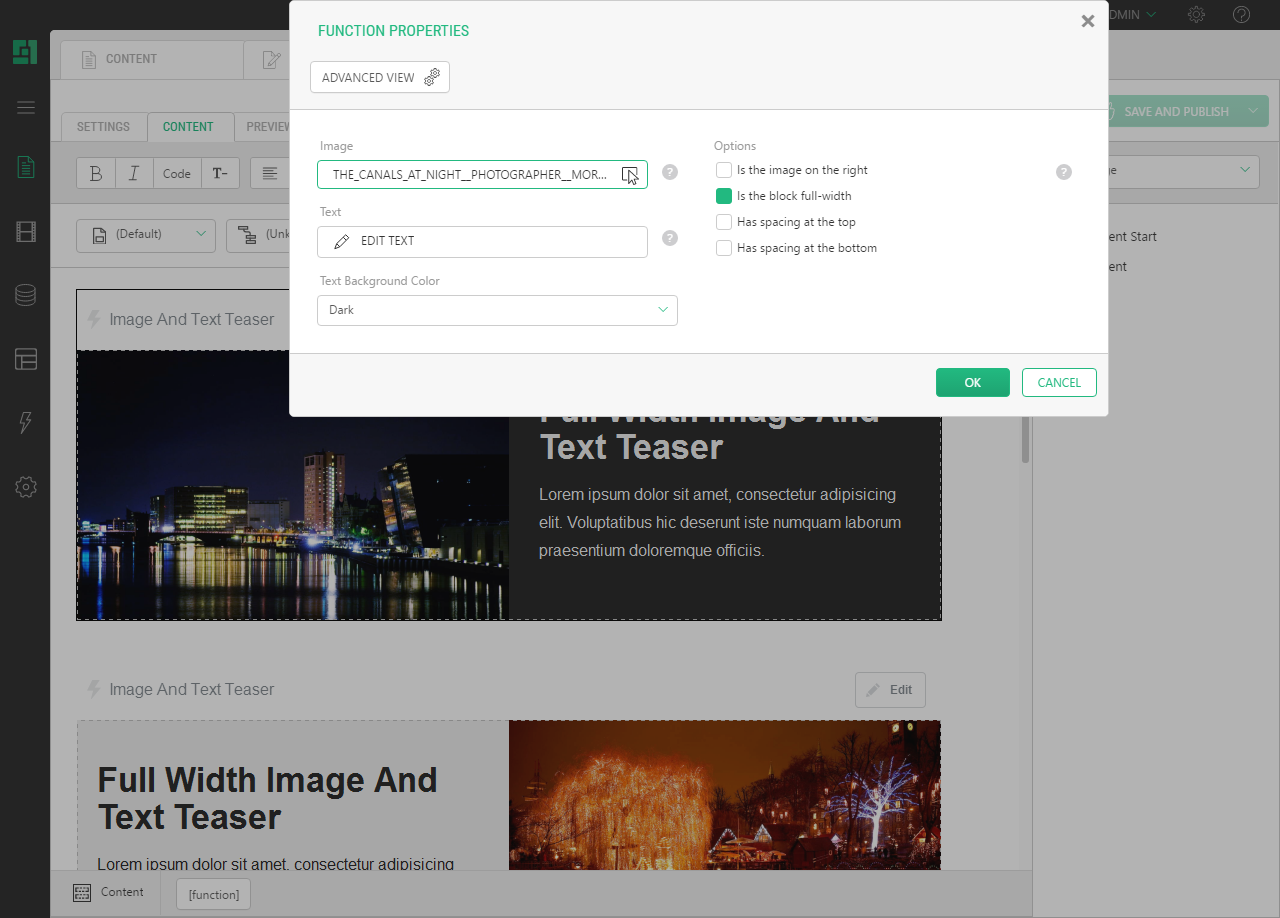The height and width of the screenshot is (918, 1280).
Task: Open the System gear icon in sidebar
Action: (26, 487)
